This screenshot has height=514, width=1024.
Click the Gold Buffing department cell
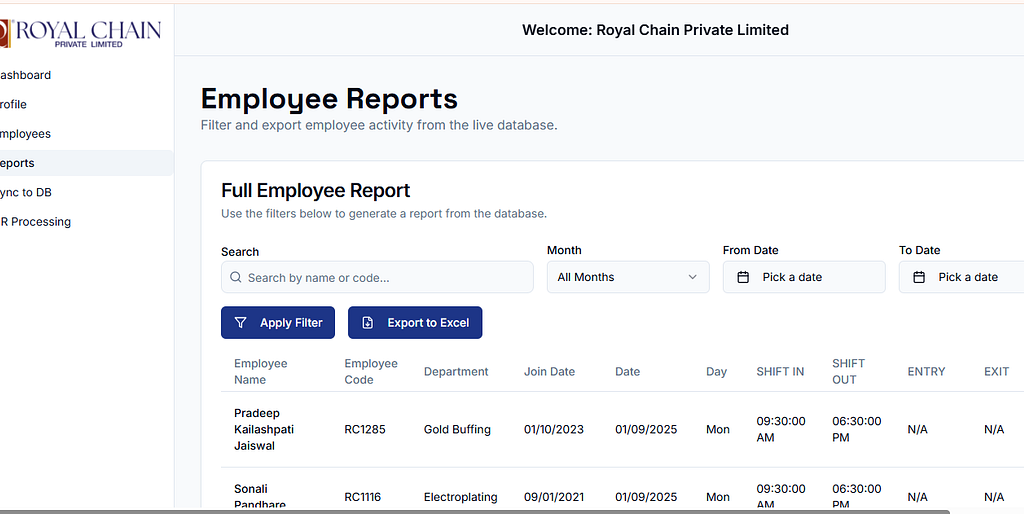click(457, 430)
